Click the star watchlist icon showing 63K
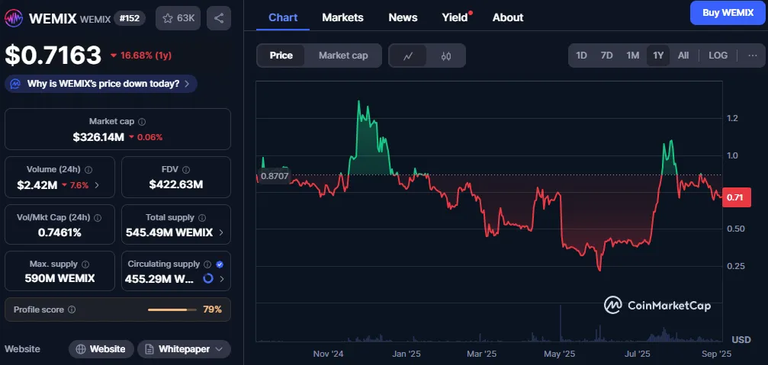The width and height of the screenshot is (768, 365). pos(178,18)
